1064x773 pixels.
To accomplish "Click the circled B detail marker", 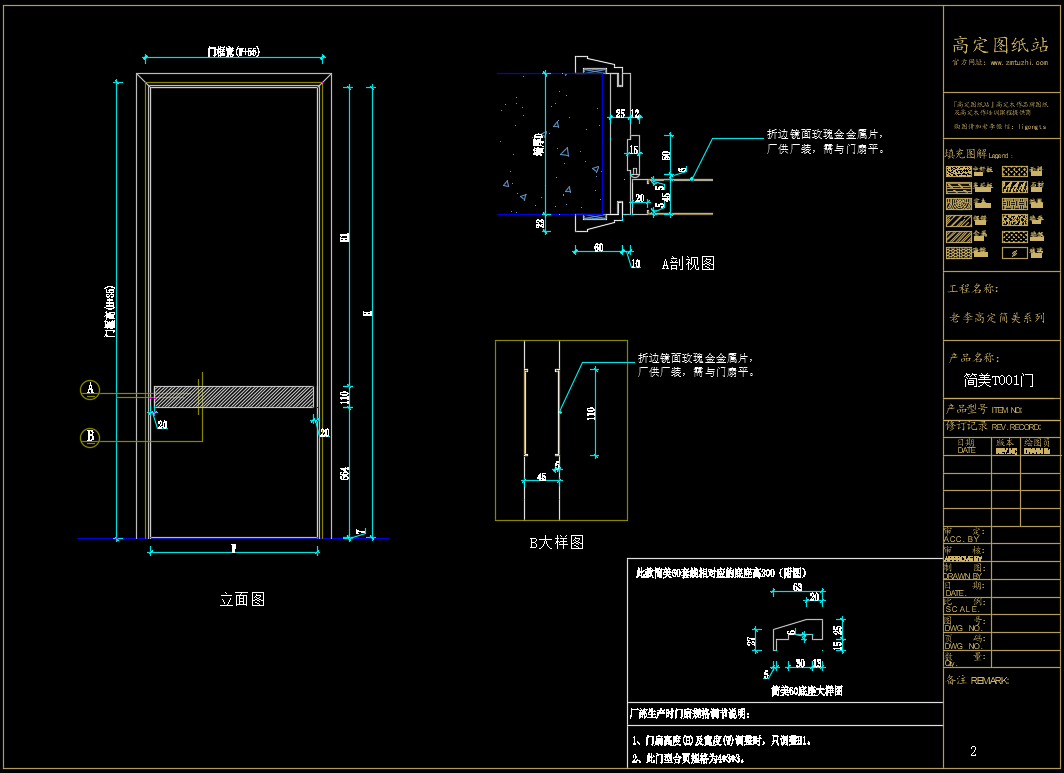I will coord(90,436).
